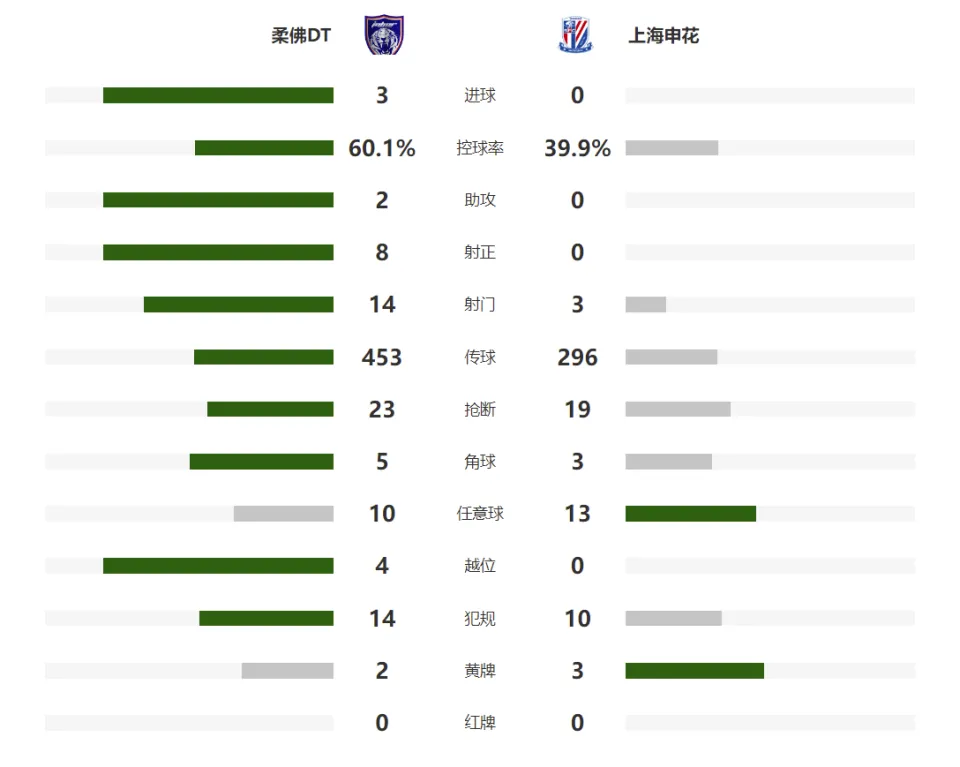This screenshot has height=767, width=960.
Task: Select the 射门 shots label
Action: pos(480,304)
